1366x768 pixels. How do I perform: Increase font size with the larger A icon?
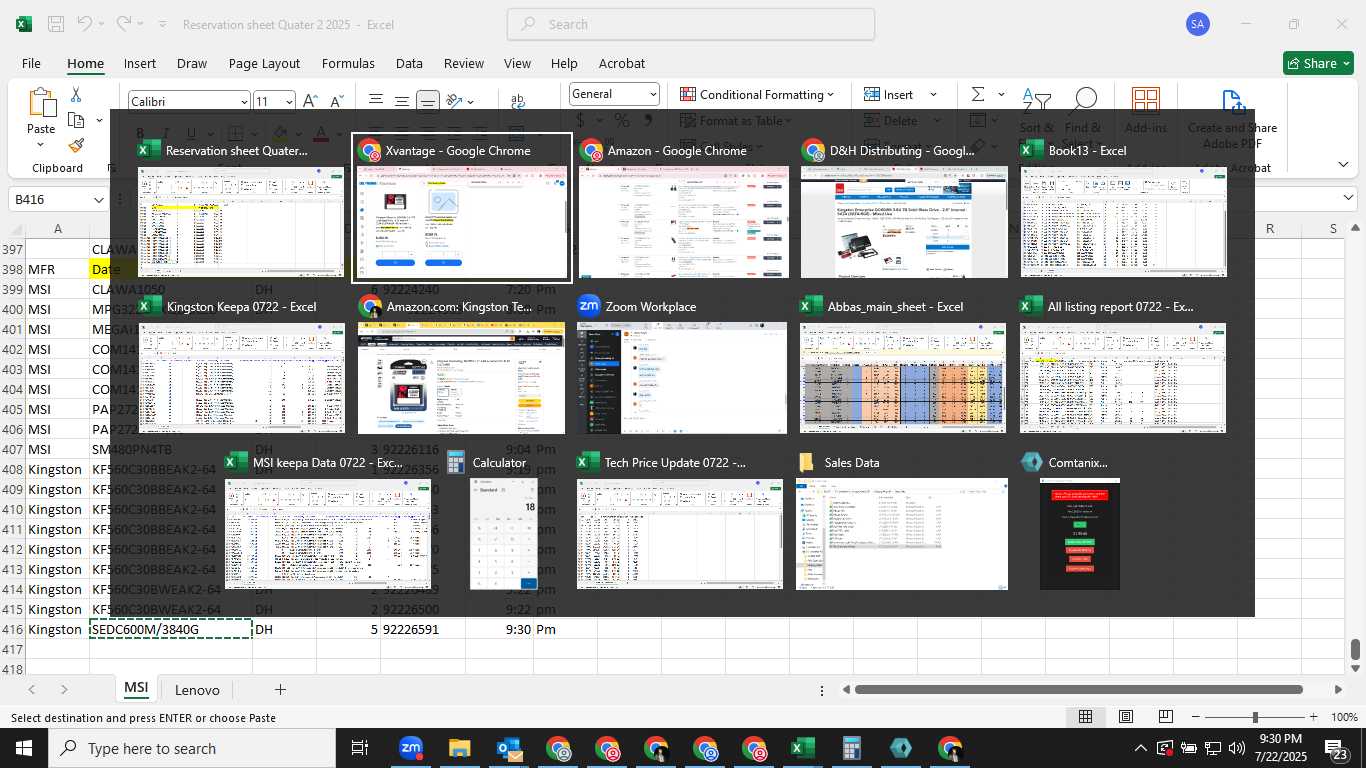coord(310,101)
